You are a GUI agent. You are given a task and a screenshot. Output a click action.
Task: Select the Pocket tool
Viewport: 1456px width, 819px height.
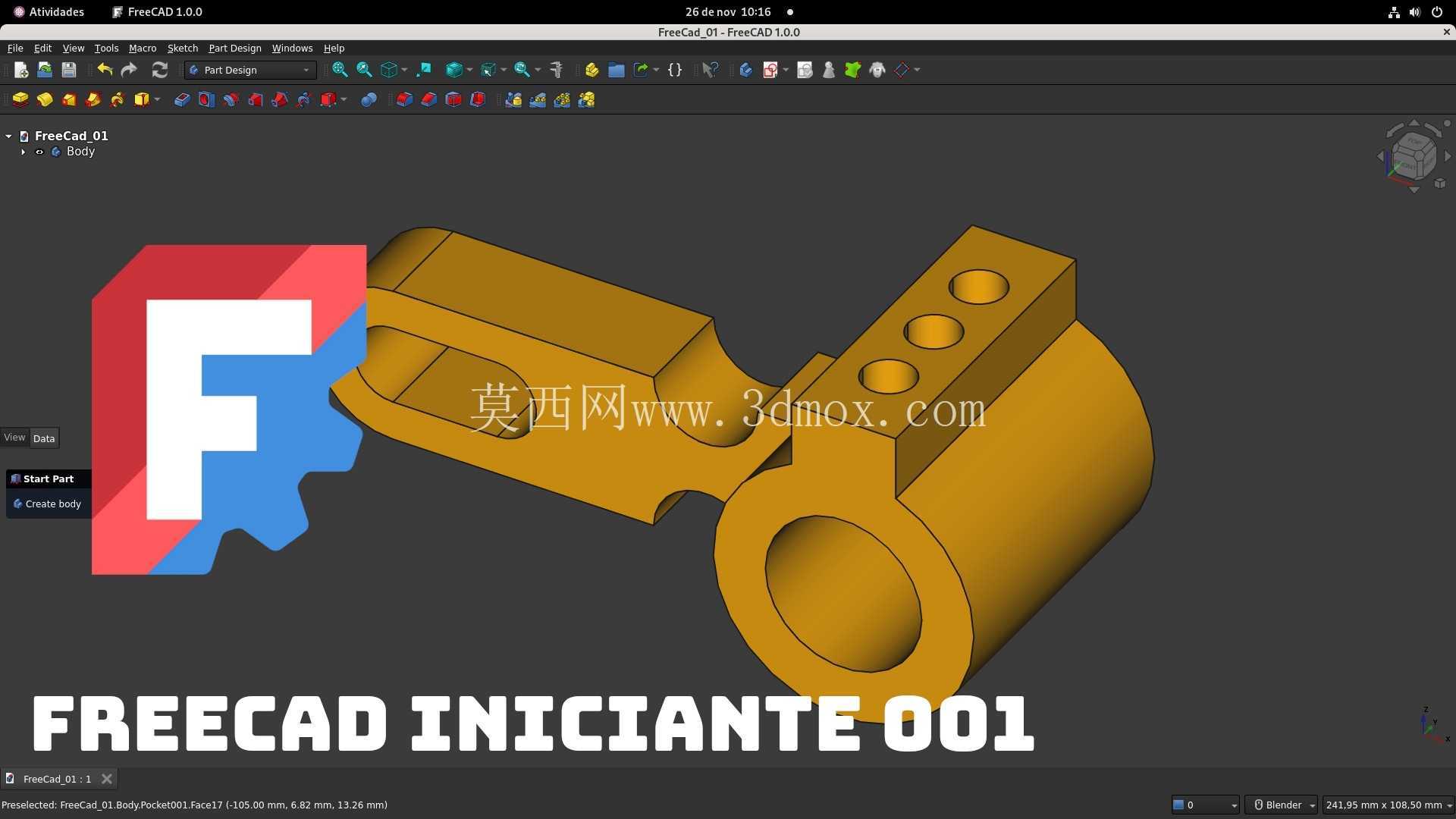pyautogui.click(x=182, y=99)
